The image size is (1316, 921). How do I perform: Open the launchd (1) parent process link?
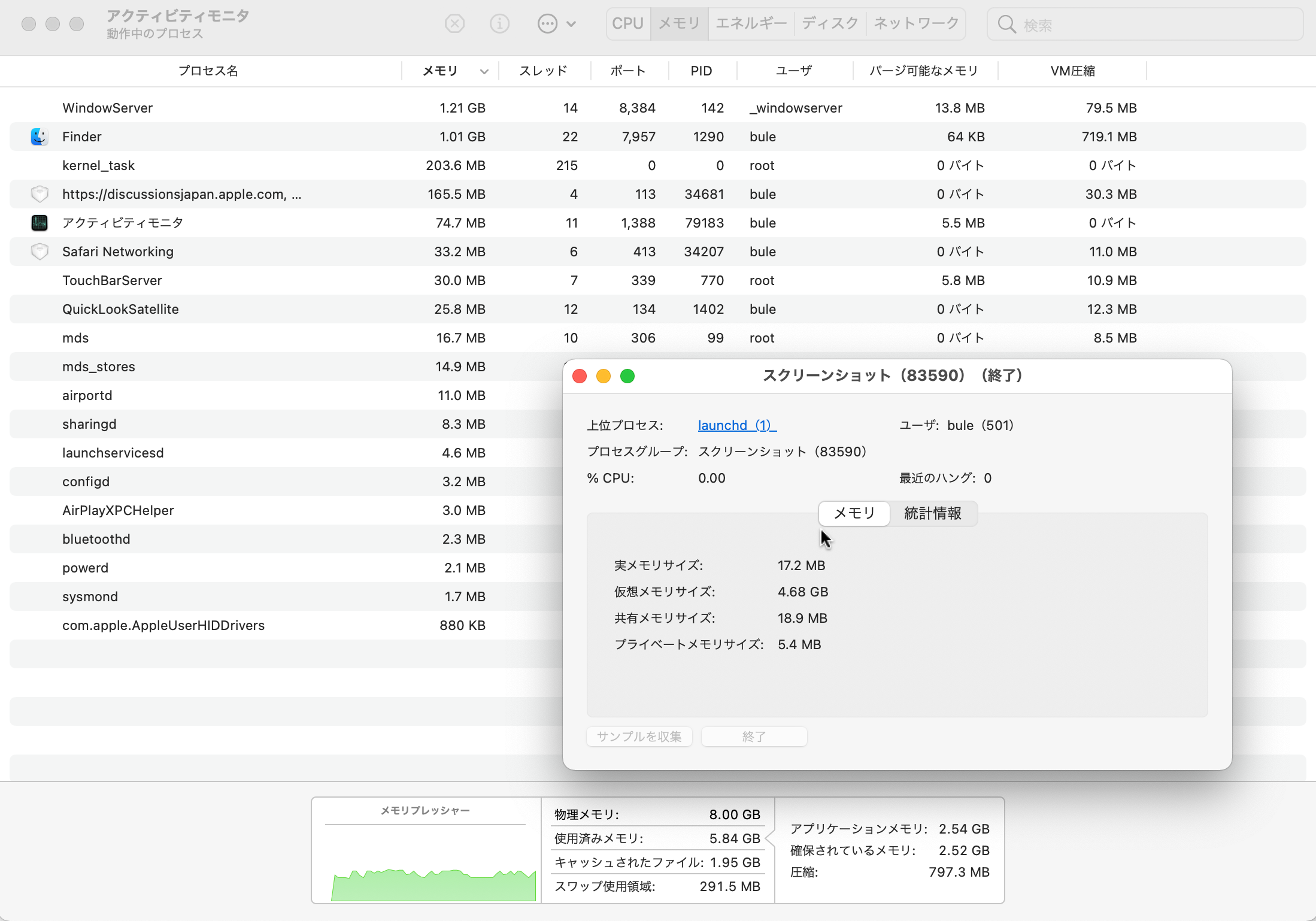click(x=736, y=425)
